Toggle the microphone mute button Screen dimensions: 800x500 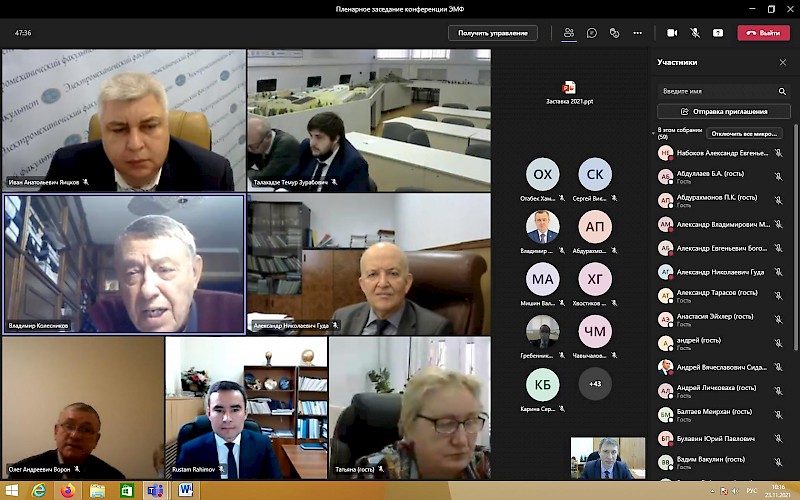point(695,33)
